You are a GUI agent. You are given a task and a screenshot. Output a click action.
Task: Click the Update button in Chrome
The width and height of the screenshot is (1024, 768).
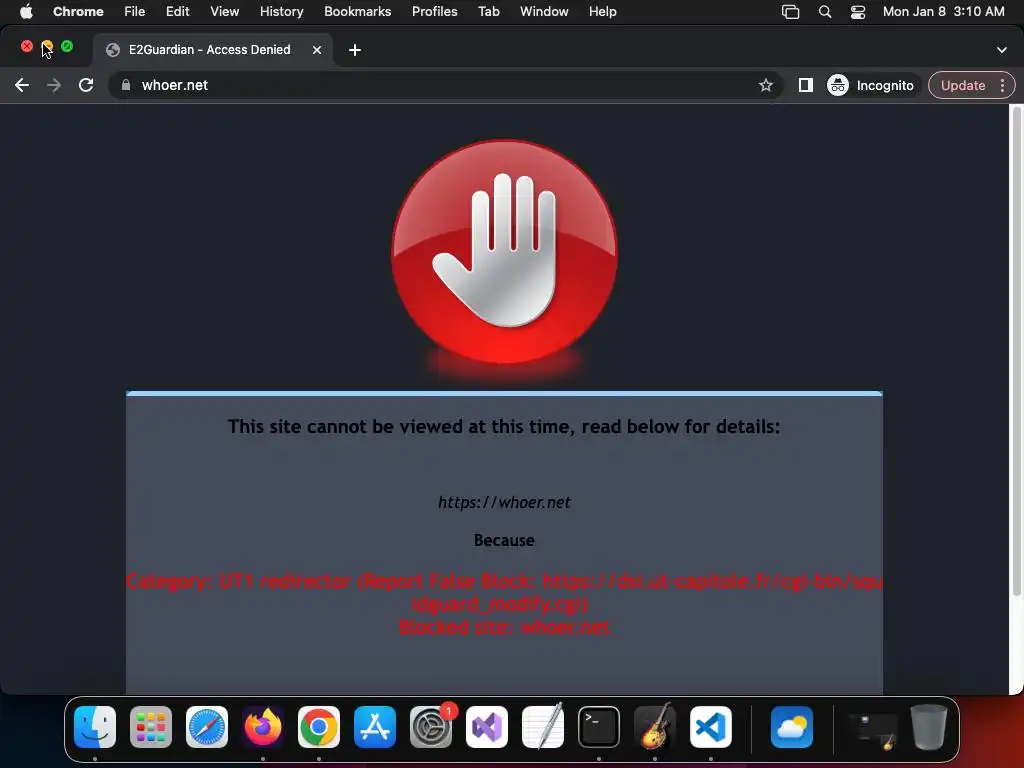tap(963, 85)
